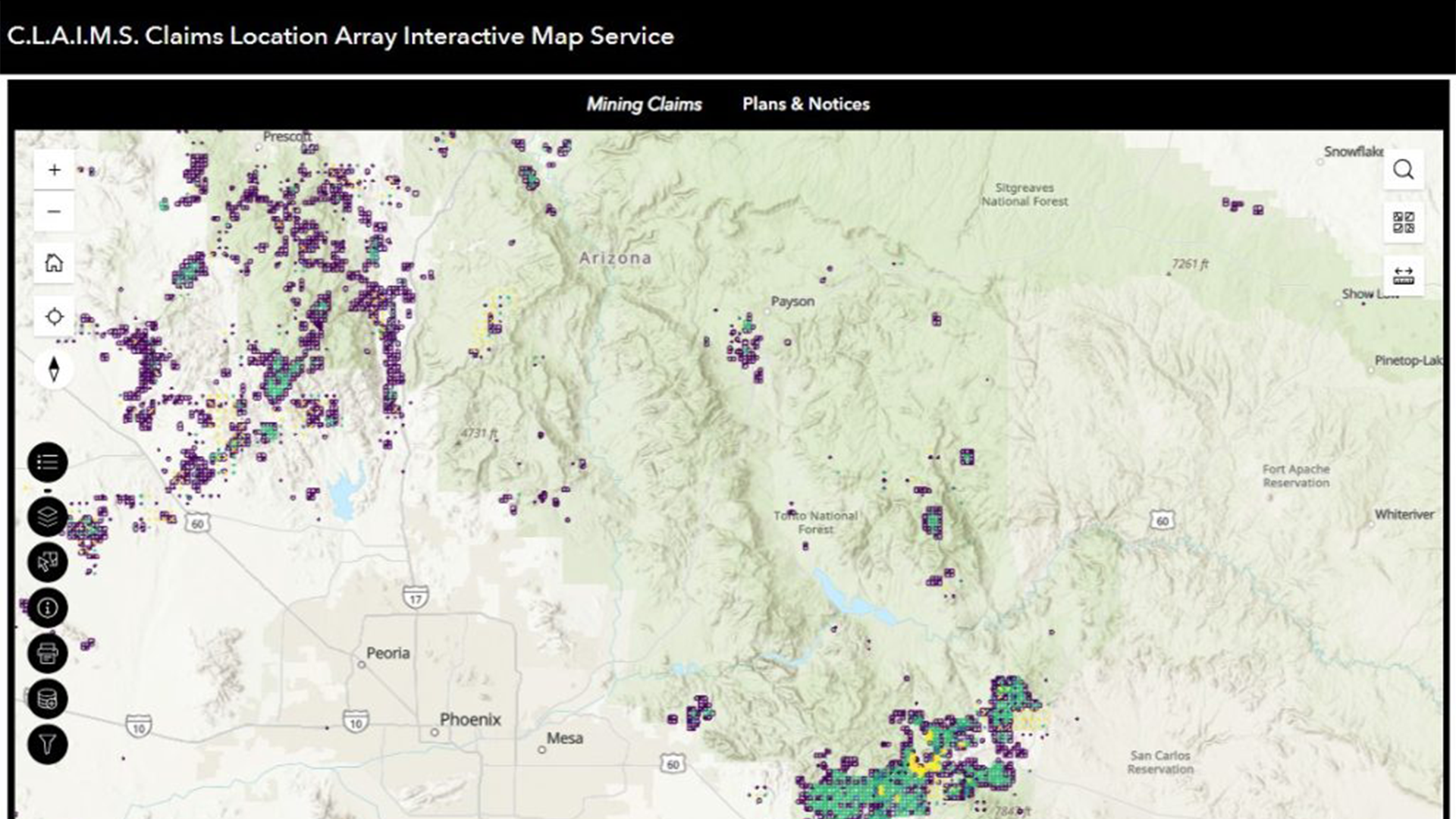The width and height of the screenshot is (1456, 819).
Task: Open the measurement ruler tool
Action: coord(1403,275)
